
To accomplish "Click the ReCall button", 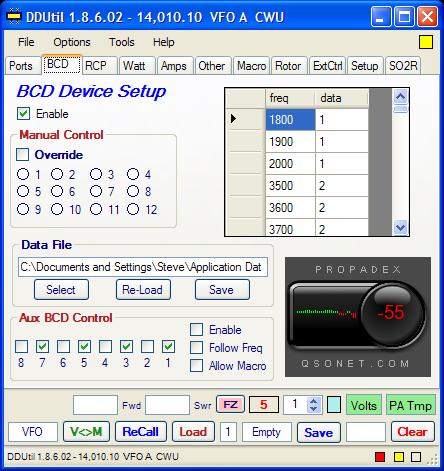I will [141, 432].
